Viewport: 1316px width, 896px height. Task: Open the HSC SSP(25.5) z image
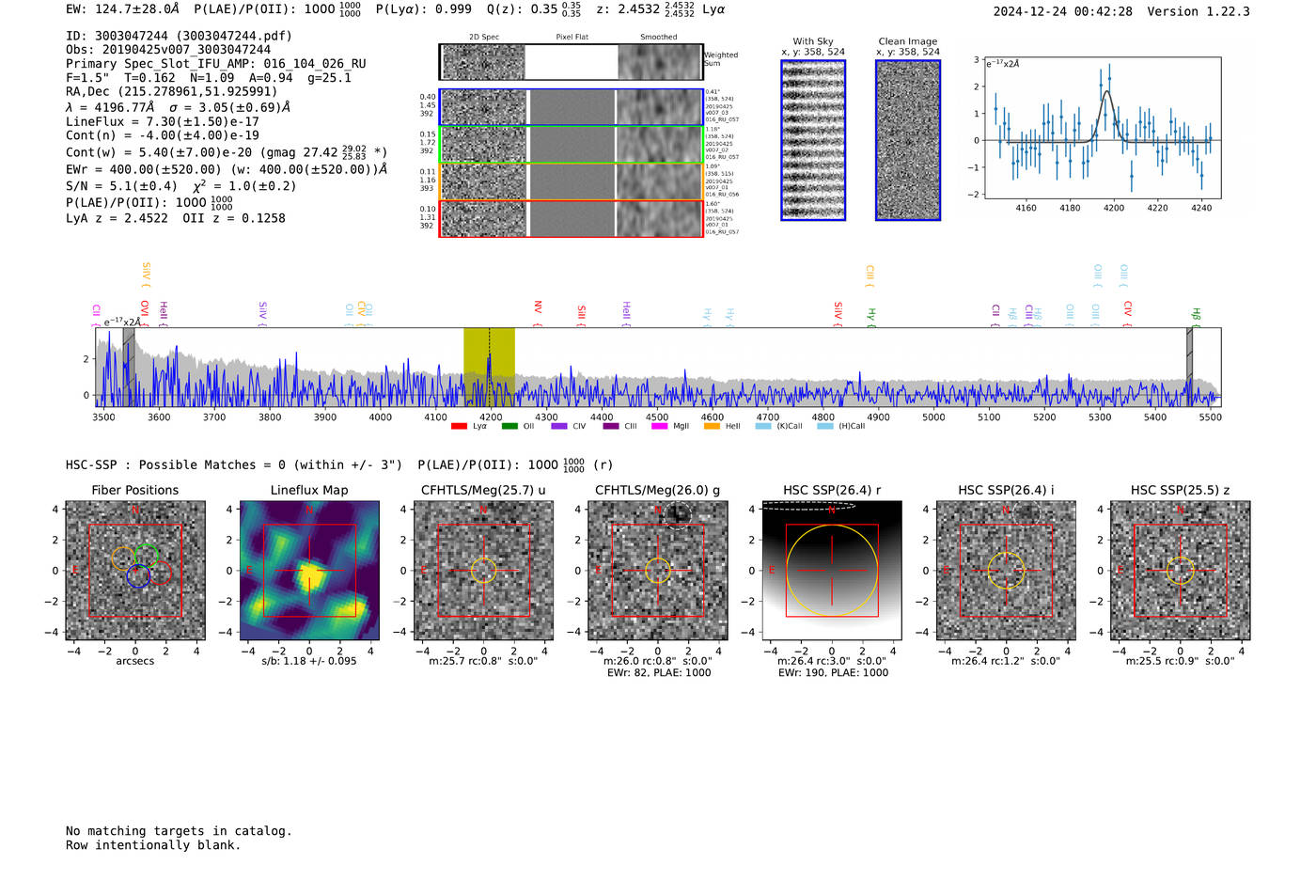click(x=1181, y=571)
